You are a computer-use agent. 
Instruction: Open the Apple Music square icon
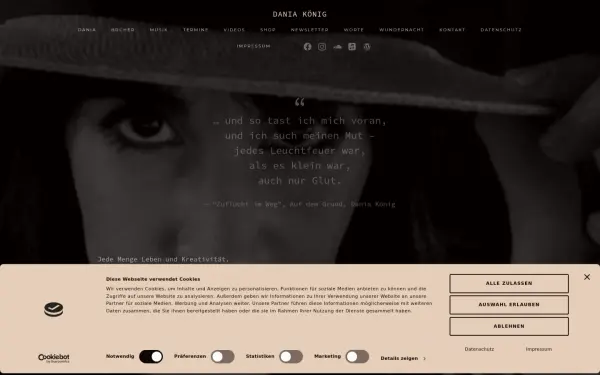pos(352,47)
